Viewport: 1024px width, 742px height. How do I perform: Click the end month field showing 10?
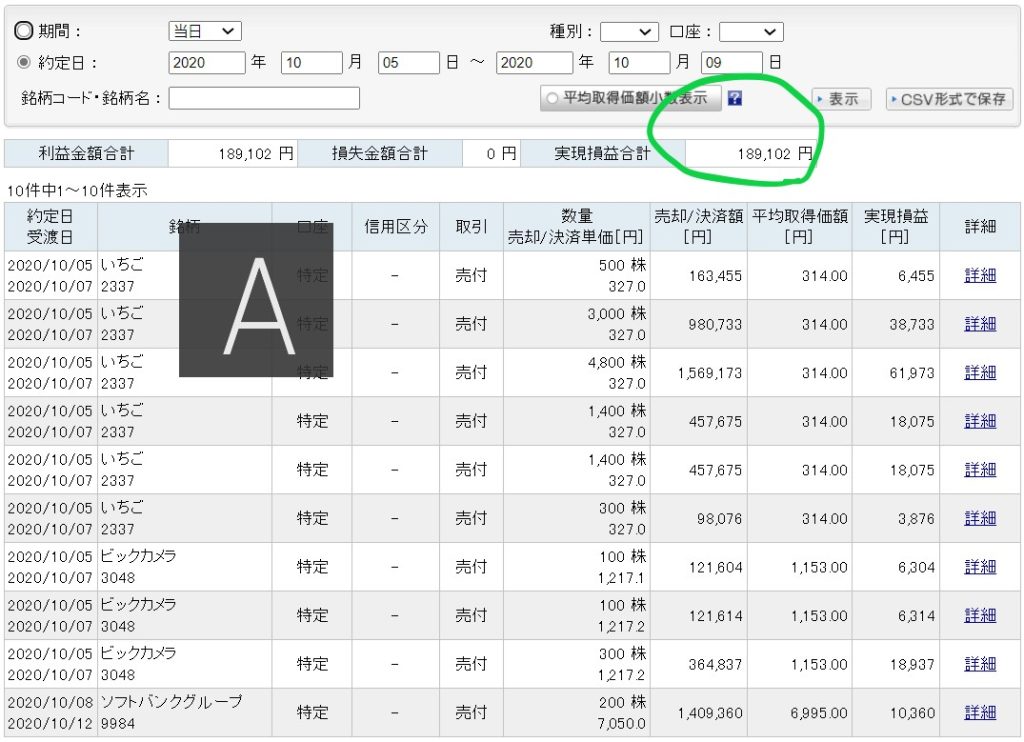[639, 63]
